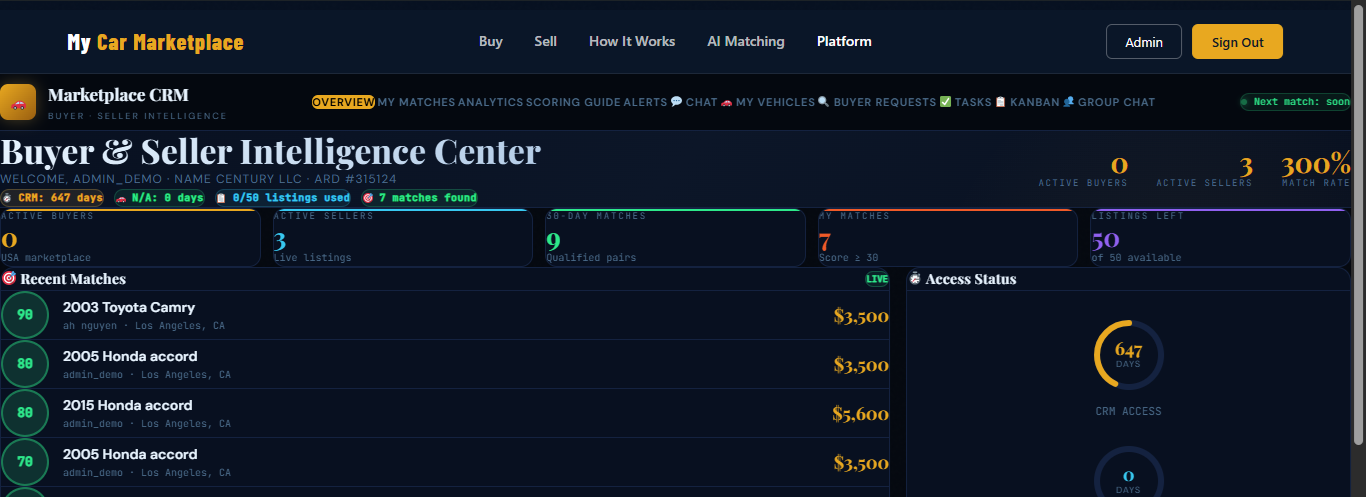Open Group Chat with people icon
The width and height of the screenshot is (1366, 497).
(1108, 102)
